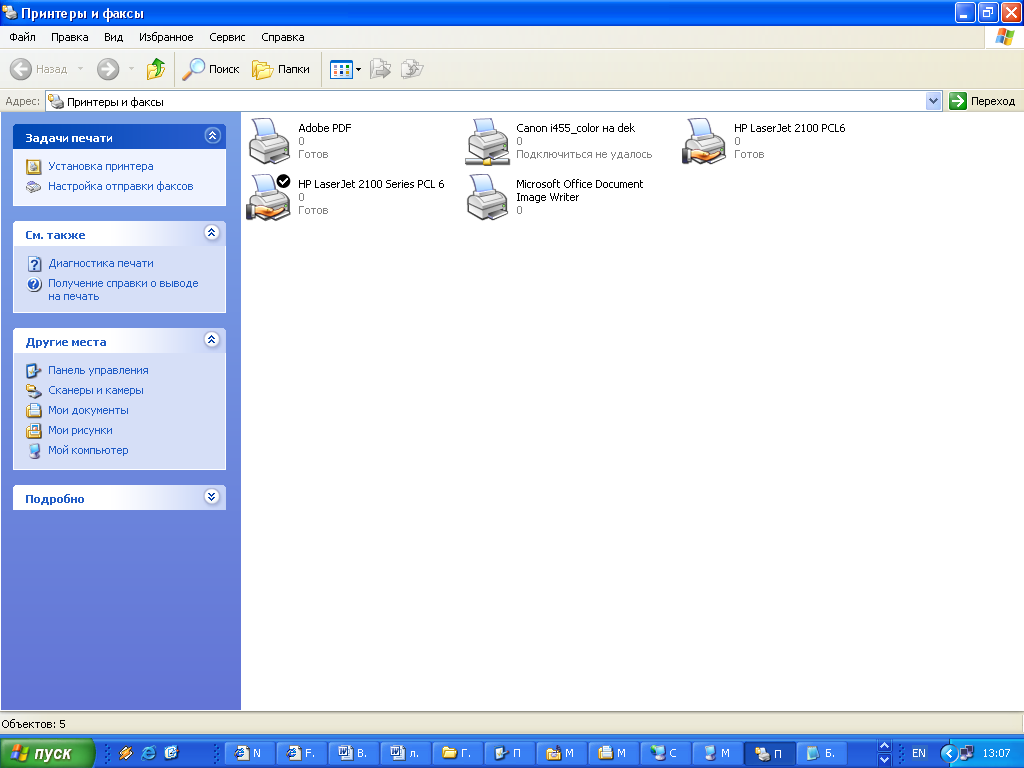The image size is (1024, 768).
Task: Click the blue help icon beside Получение справки
Action: pyautogui.click(x=34, y=284)
